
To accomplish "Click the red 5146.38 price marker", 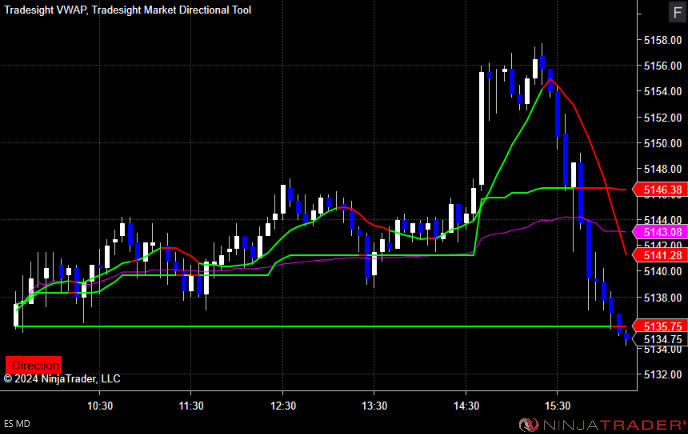I will pos(660,190).
